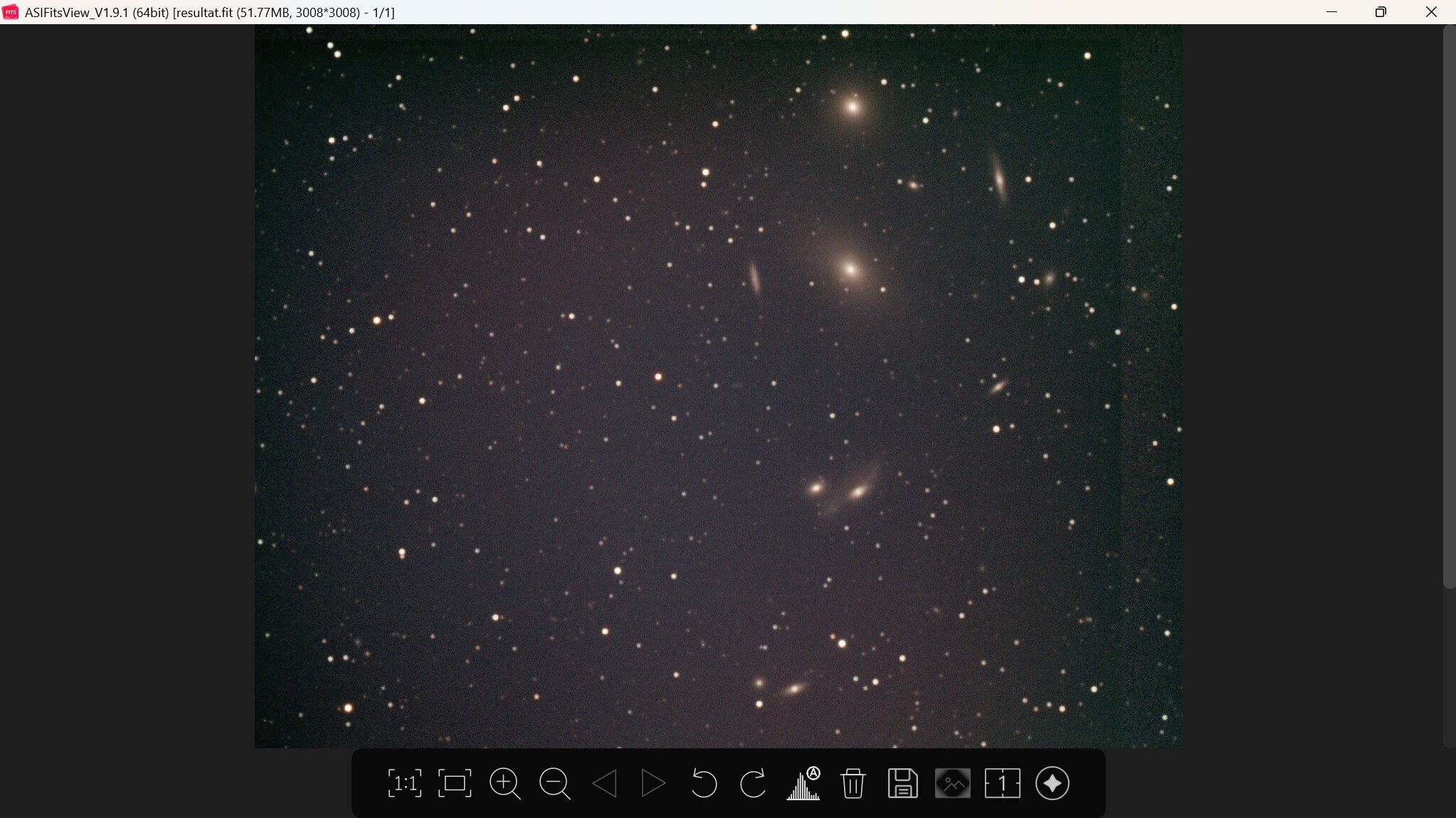
Task: Open the single-image layout view button
Action: (1002, 783)
